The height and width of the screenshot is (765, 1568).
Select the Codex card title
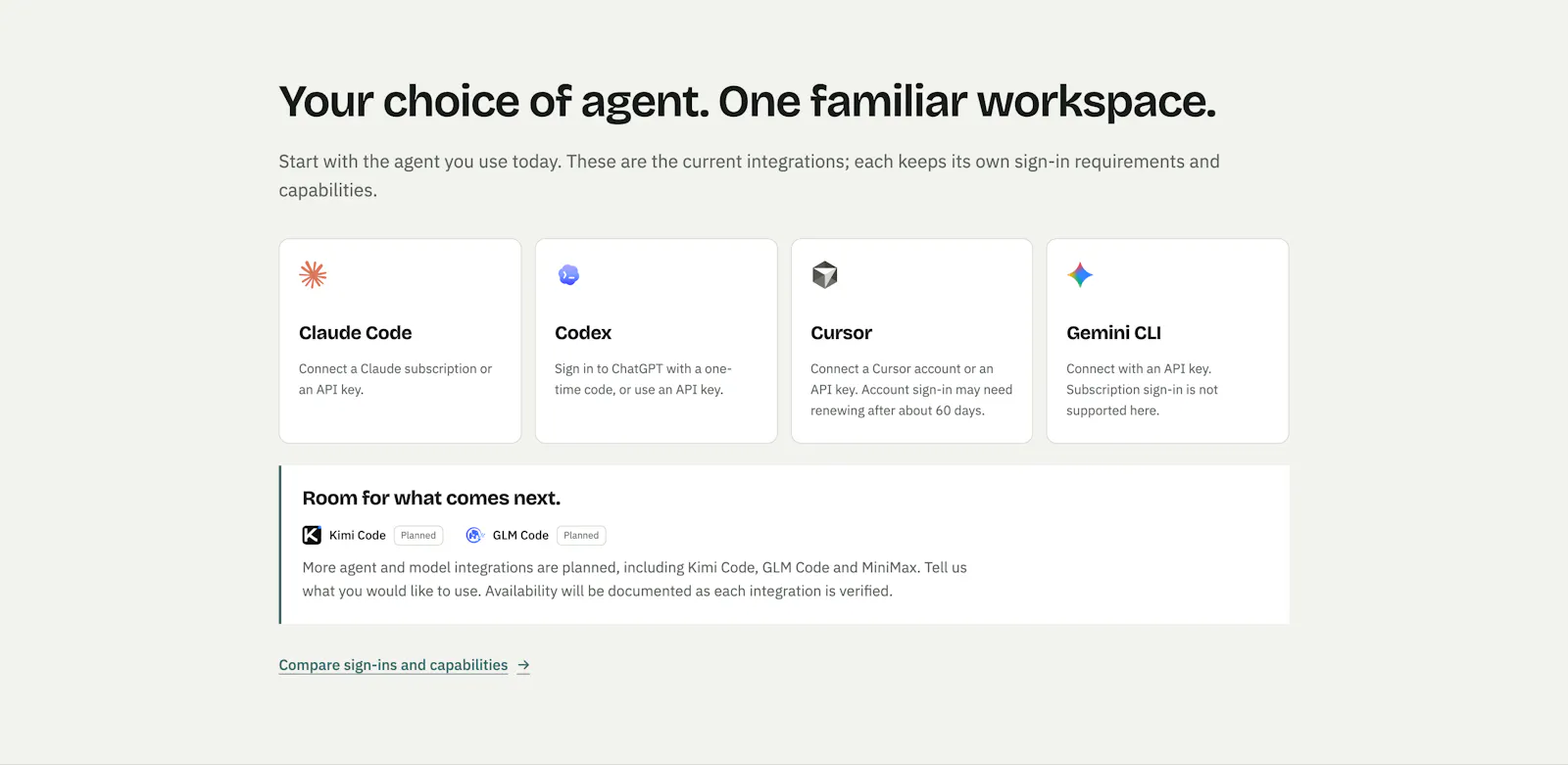pyautogui.click(x=583, y=333)
